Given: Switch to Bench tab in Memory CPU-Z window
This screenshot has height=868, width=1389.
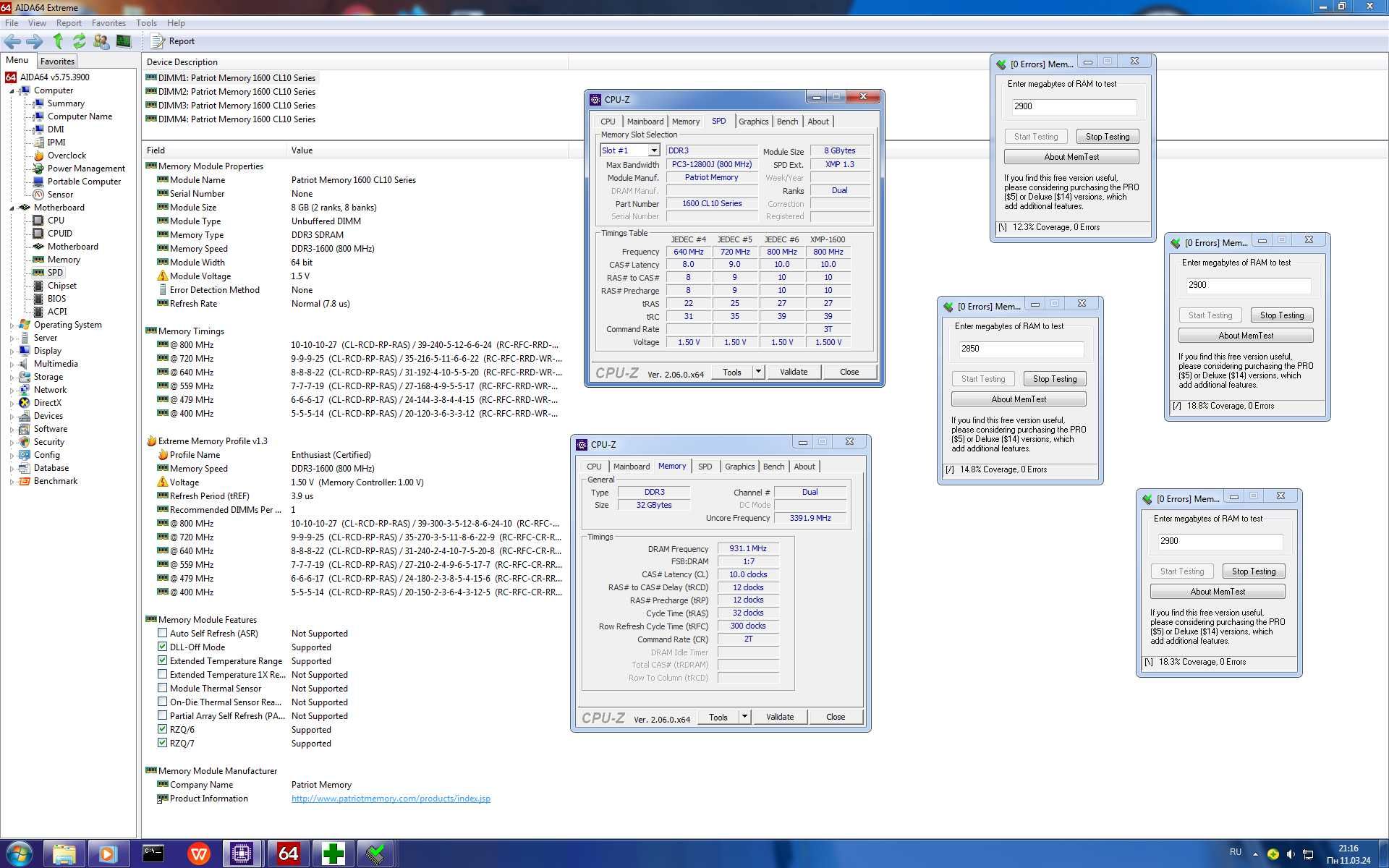Looking at the screenshot, I should (773, 467).
